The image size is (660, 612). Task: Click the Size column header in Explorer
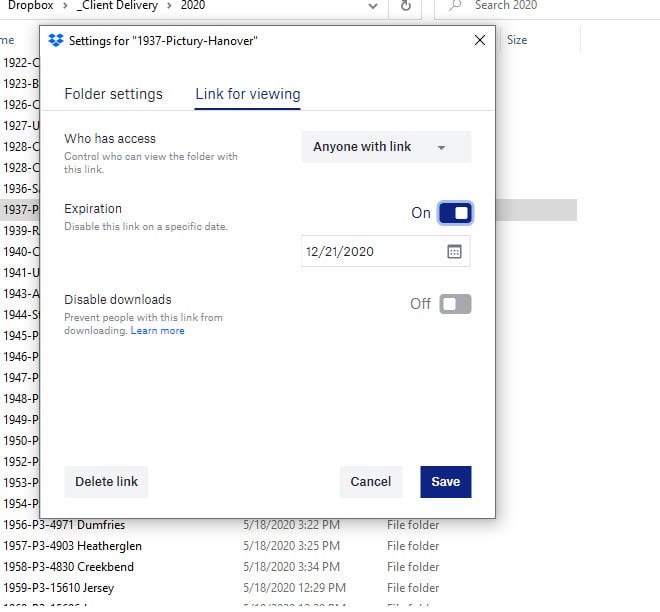[x=517, y=40]
